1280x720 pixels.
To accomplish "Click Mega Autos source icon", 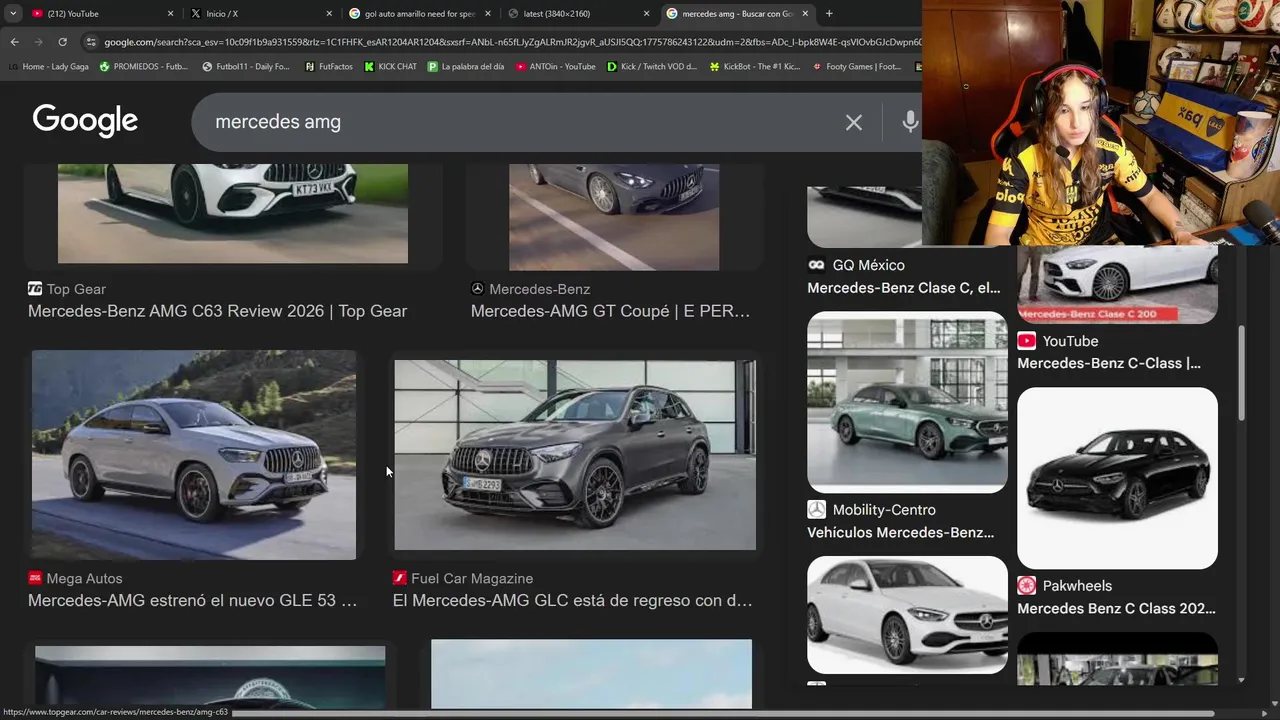I will pyautogui.click(x=35, y=578).
